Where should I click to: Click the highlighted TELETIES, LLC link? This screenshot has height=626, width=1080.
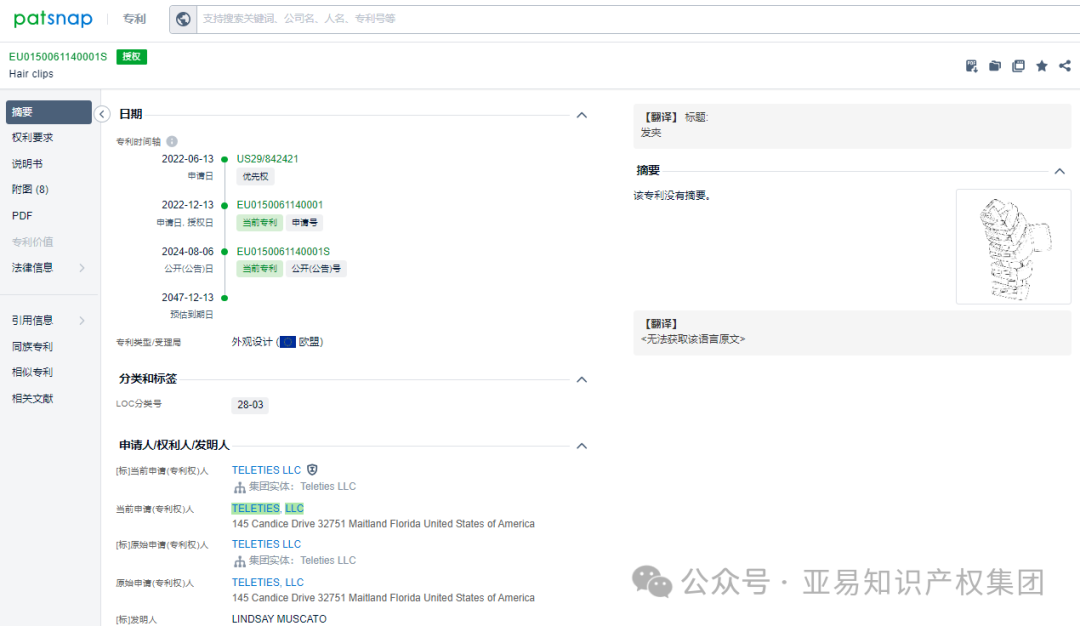point(267,508)
